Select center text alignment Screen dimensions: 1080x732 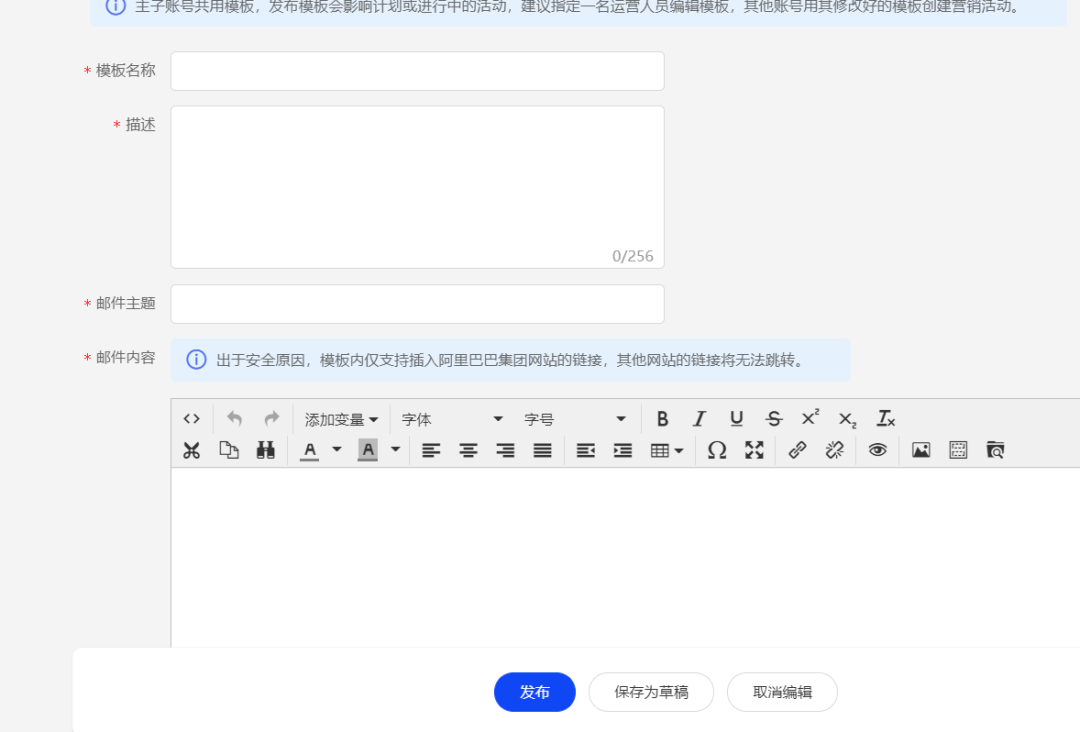(467, 450)
